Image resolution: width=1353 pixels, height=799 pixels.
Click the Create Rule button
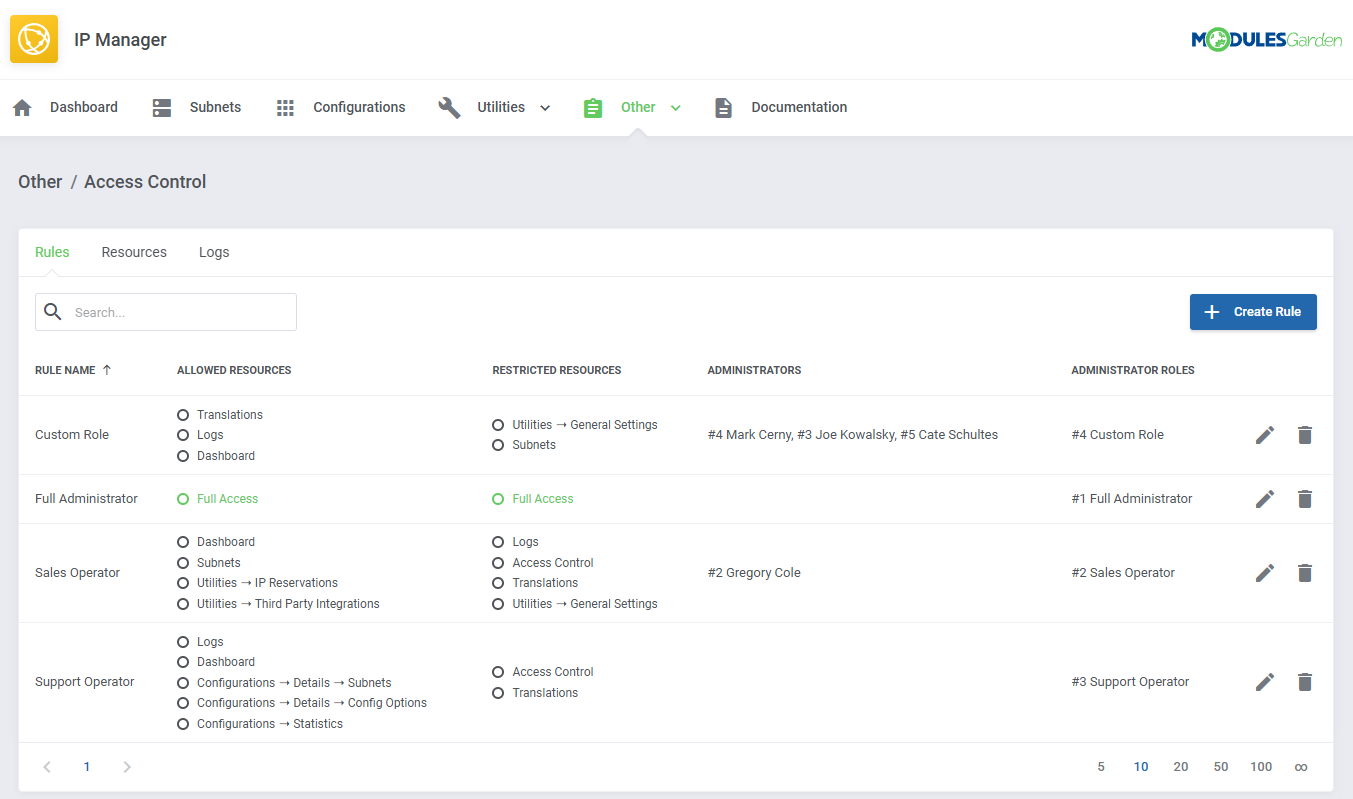tap(1253, 312)
